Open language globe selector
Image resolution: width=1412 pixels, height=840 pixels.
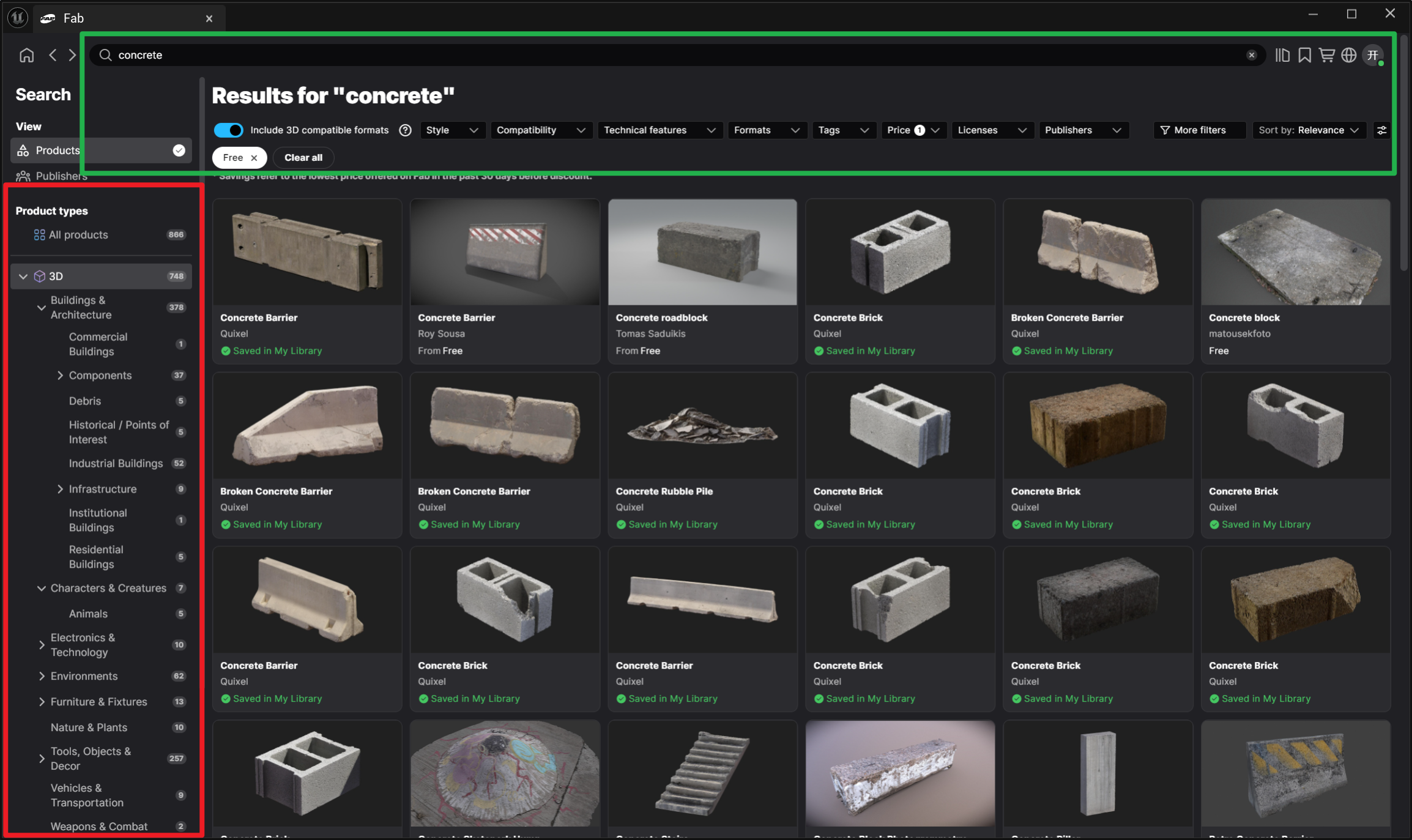[x=1348, y=55]
